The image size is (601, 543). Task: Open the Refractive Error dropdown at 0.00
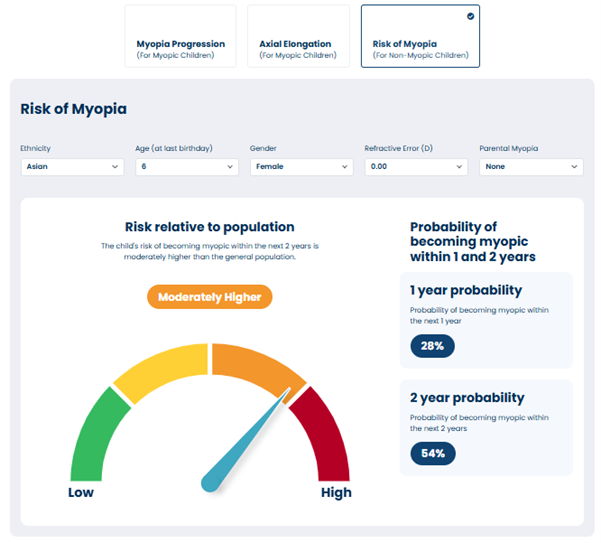pyautogui.click(x=416, y=167)
